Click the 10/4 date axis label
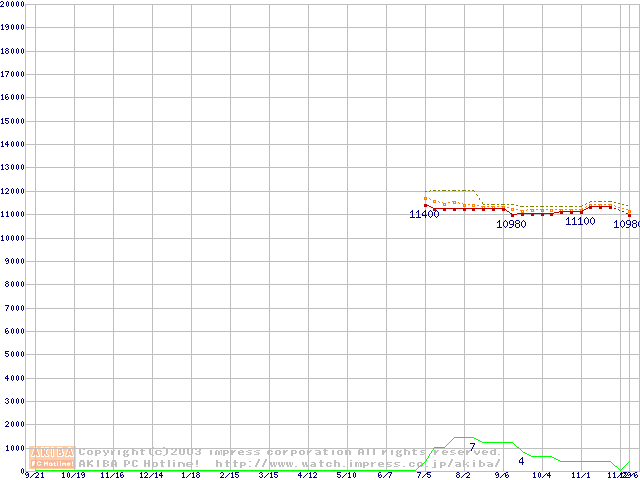Image resolution: width=640 pixels, height=480 pixels. 541,476
